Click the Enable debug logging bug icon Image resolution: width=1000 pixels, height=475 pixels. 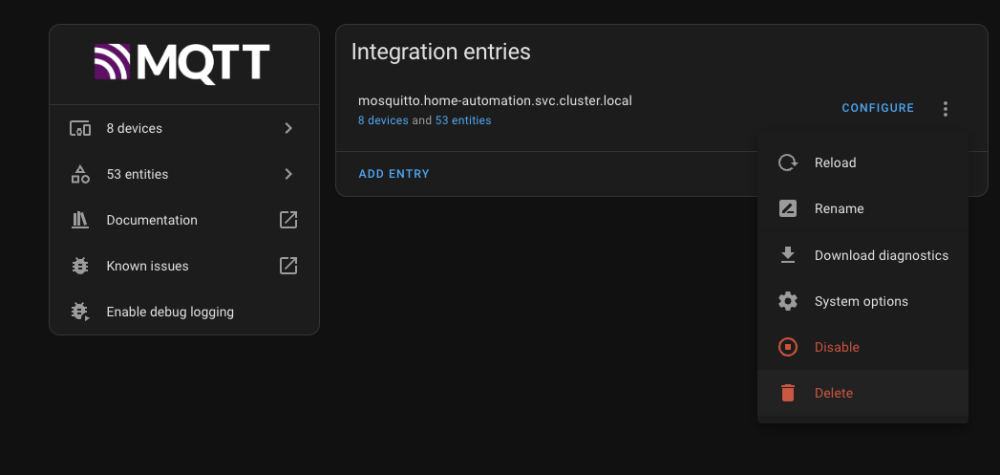click(80, 312)
